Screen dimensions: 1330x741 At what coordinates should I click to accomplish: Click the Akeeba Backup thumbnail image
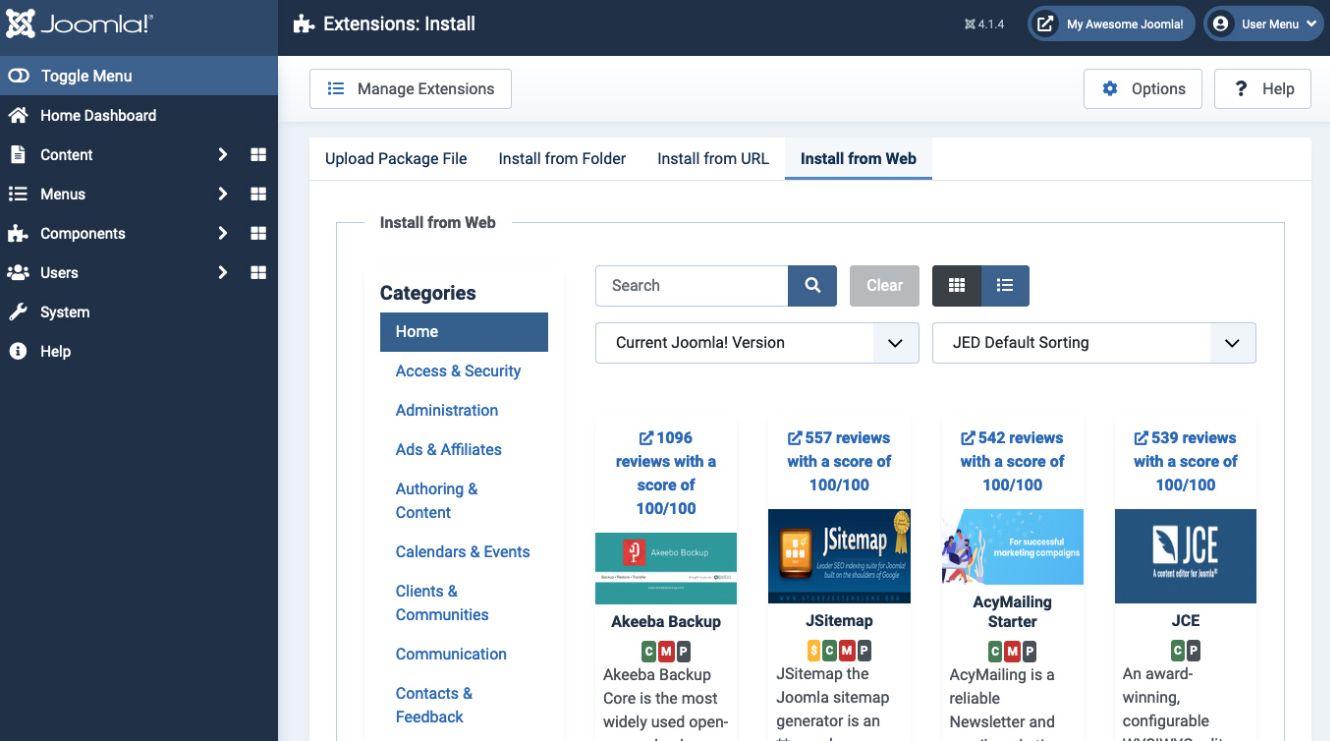point(666,568)
